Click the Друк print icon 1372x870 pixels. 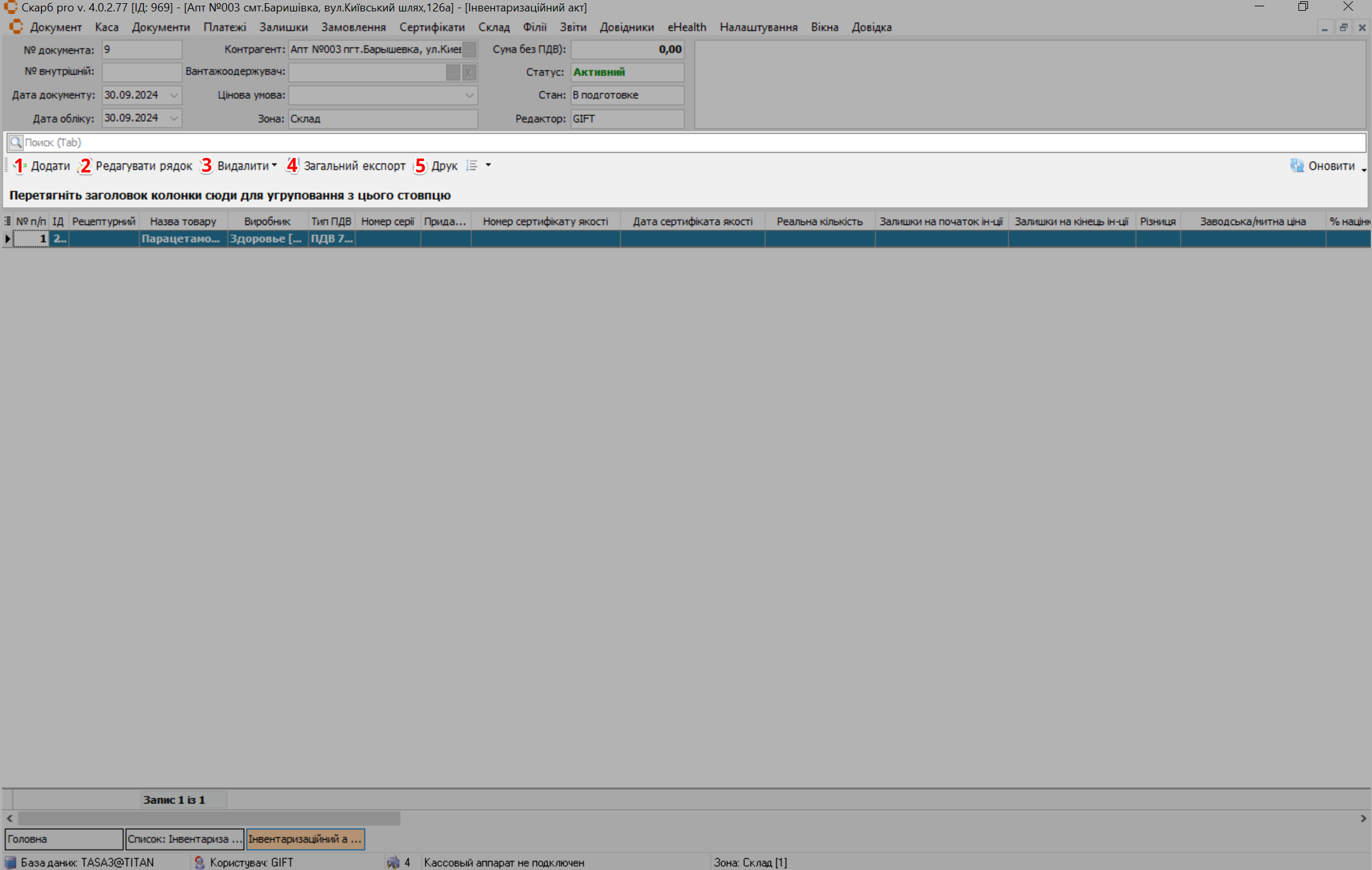coord(420,166)
